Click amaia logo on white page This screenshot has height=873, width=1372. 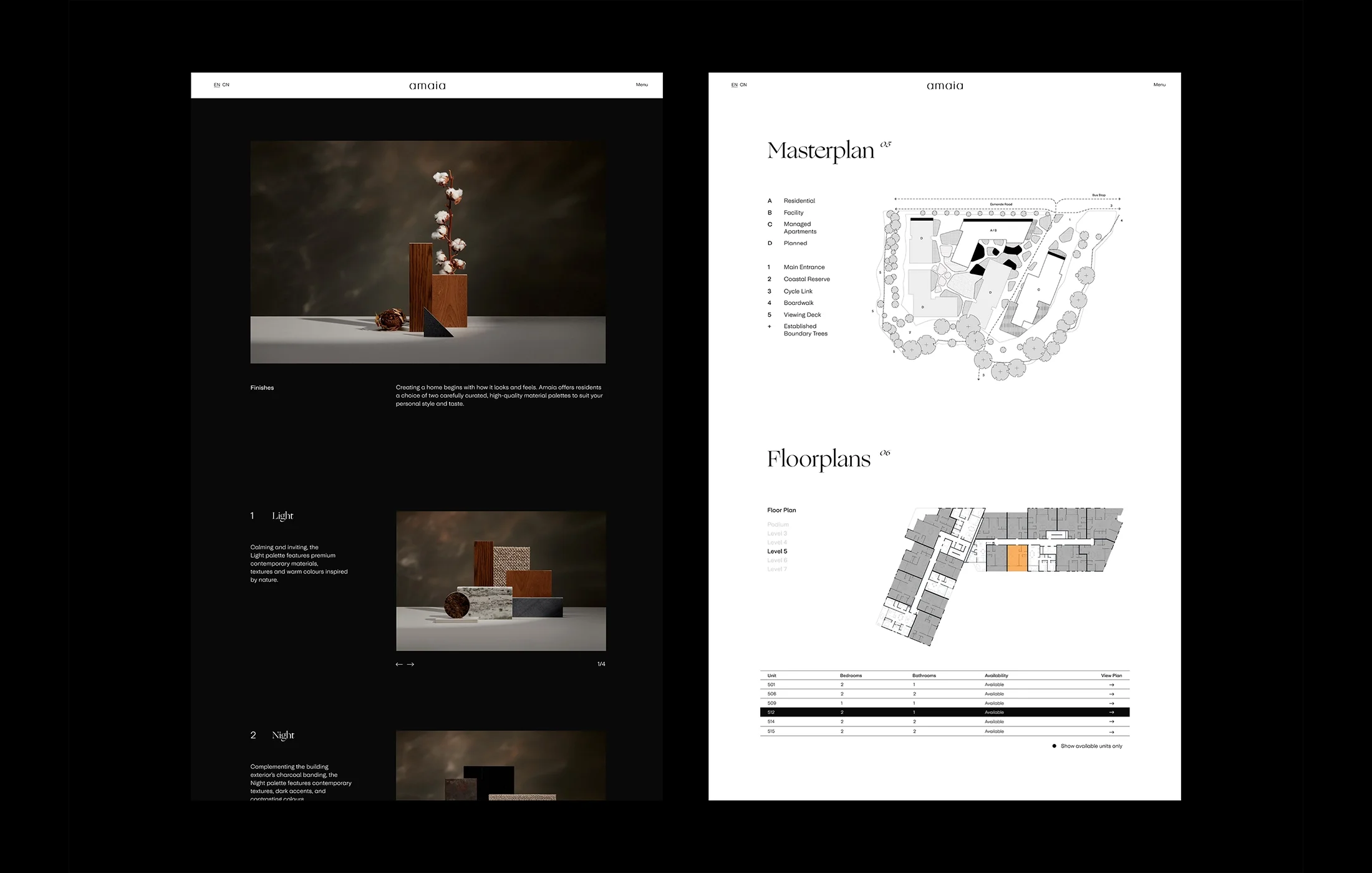[x=944, y=85]
